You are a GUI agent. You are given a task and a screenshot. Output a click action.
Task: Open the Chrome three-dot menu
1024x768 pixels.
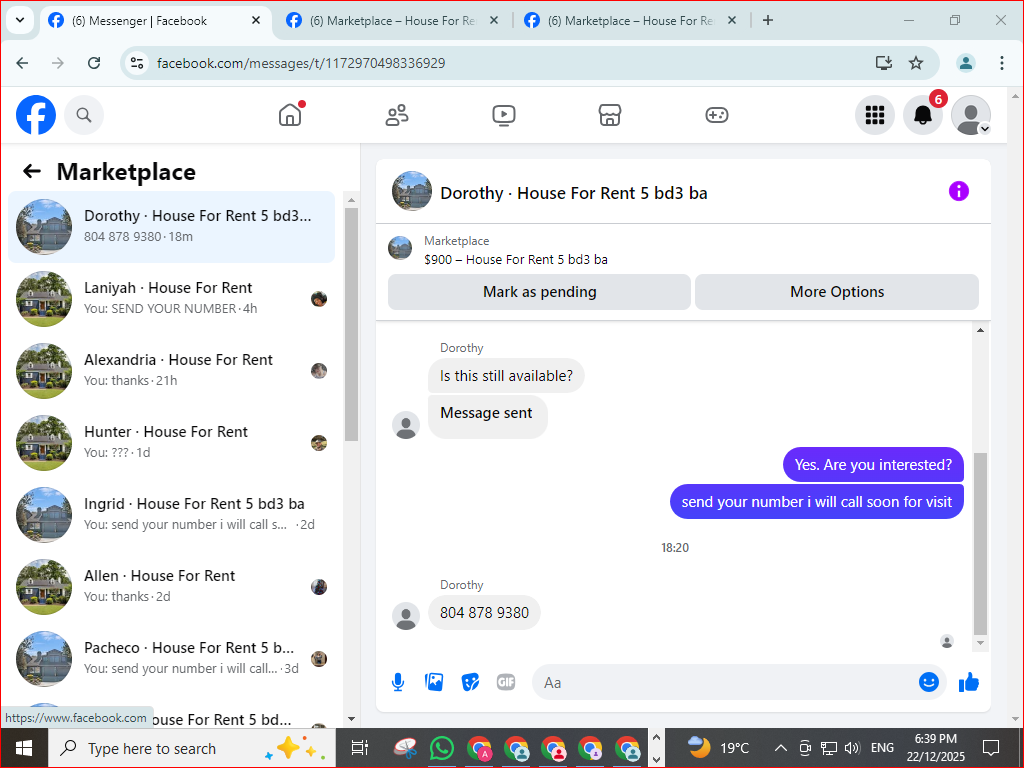(x=1002, y=63)
